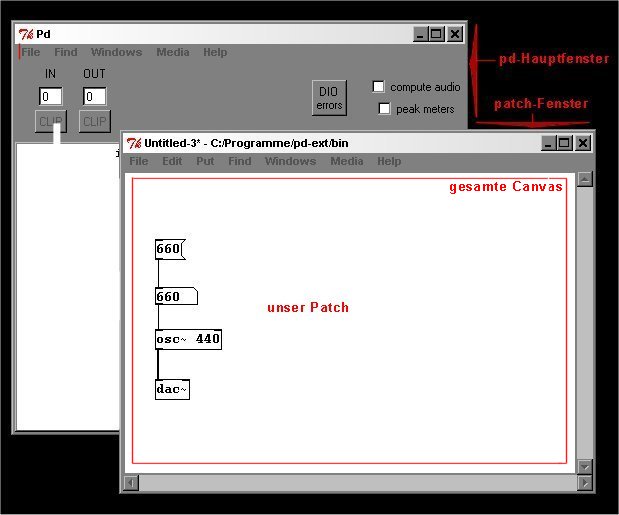Viewport: 619px width, 515px height.
Task: Open the Put menu in patch window
Action: click(205, 161)
